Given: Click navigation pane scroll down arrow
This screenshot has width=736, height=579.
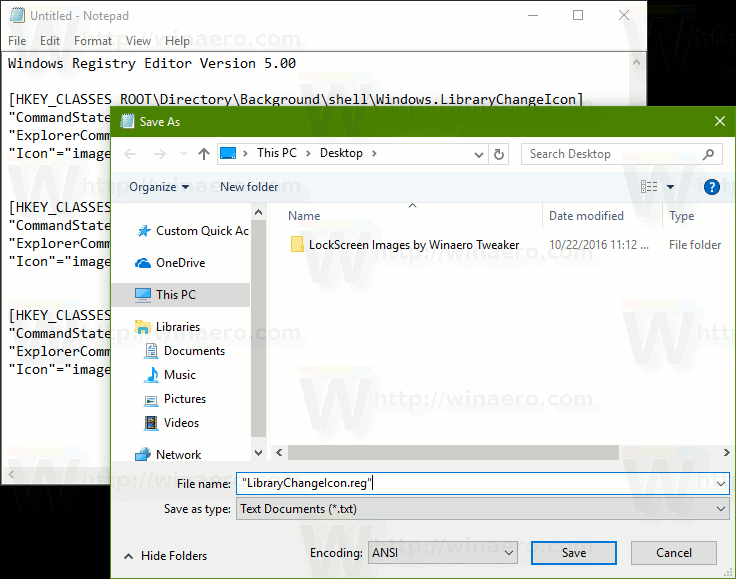Looking at the screenshot, I should point(258,453).
